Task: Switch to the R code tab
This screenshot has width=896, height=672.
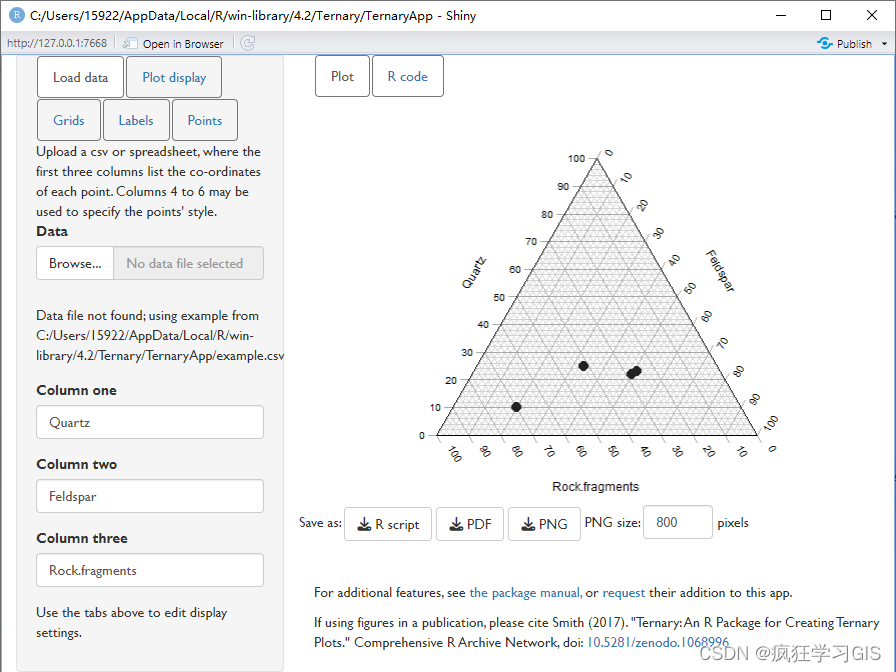Action: [407, 76]
